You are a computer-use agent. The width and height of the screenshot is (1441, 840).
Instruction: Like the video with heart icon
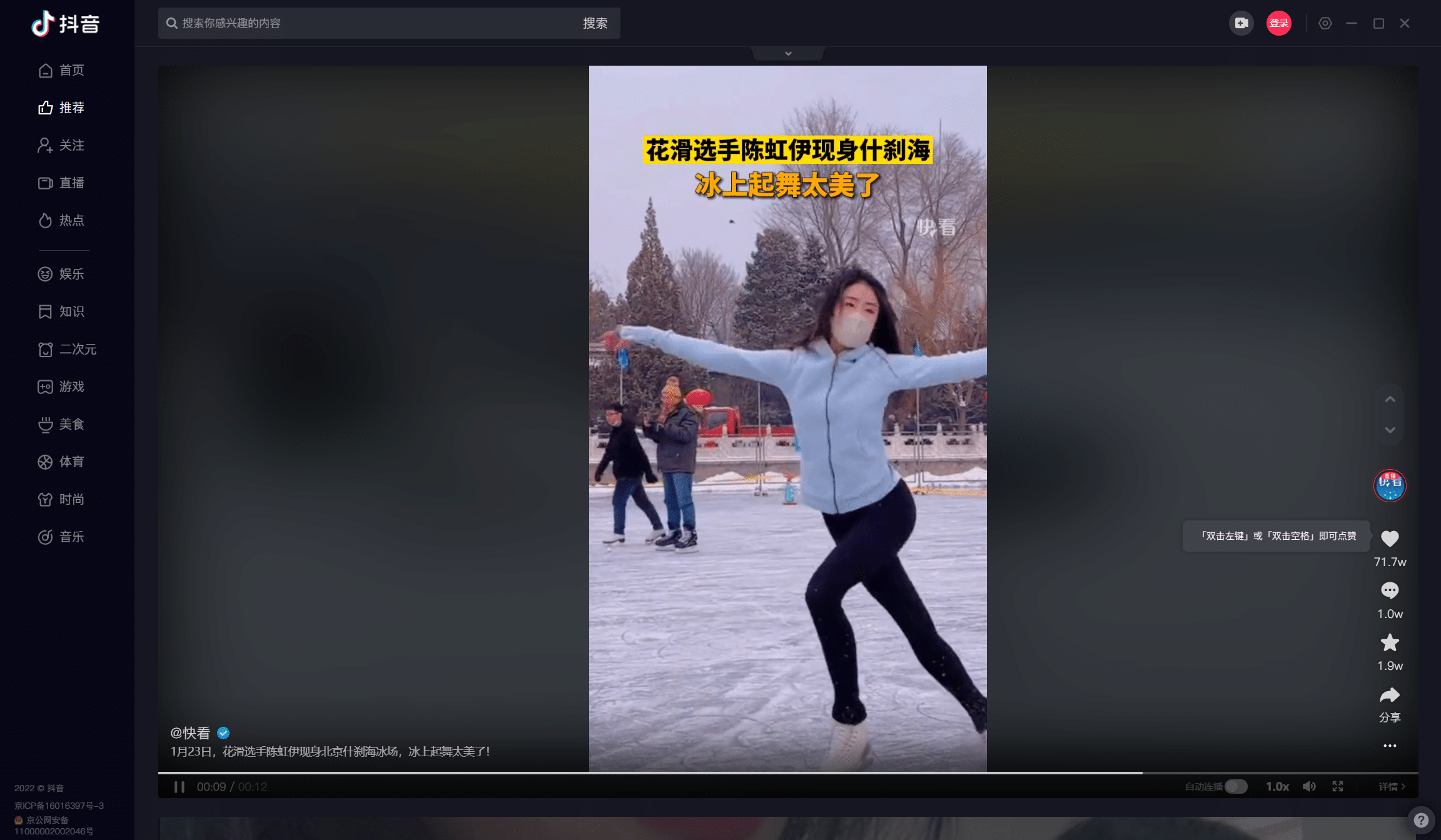(1389, 539)
